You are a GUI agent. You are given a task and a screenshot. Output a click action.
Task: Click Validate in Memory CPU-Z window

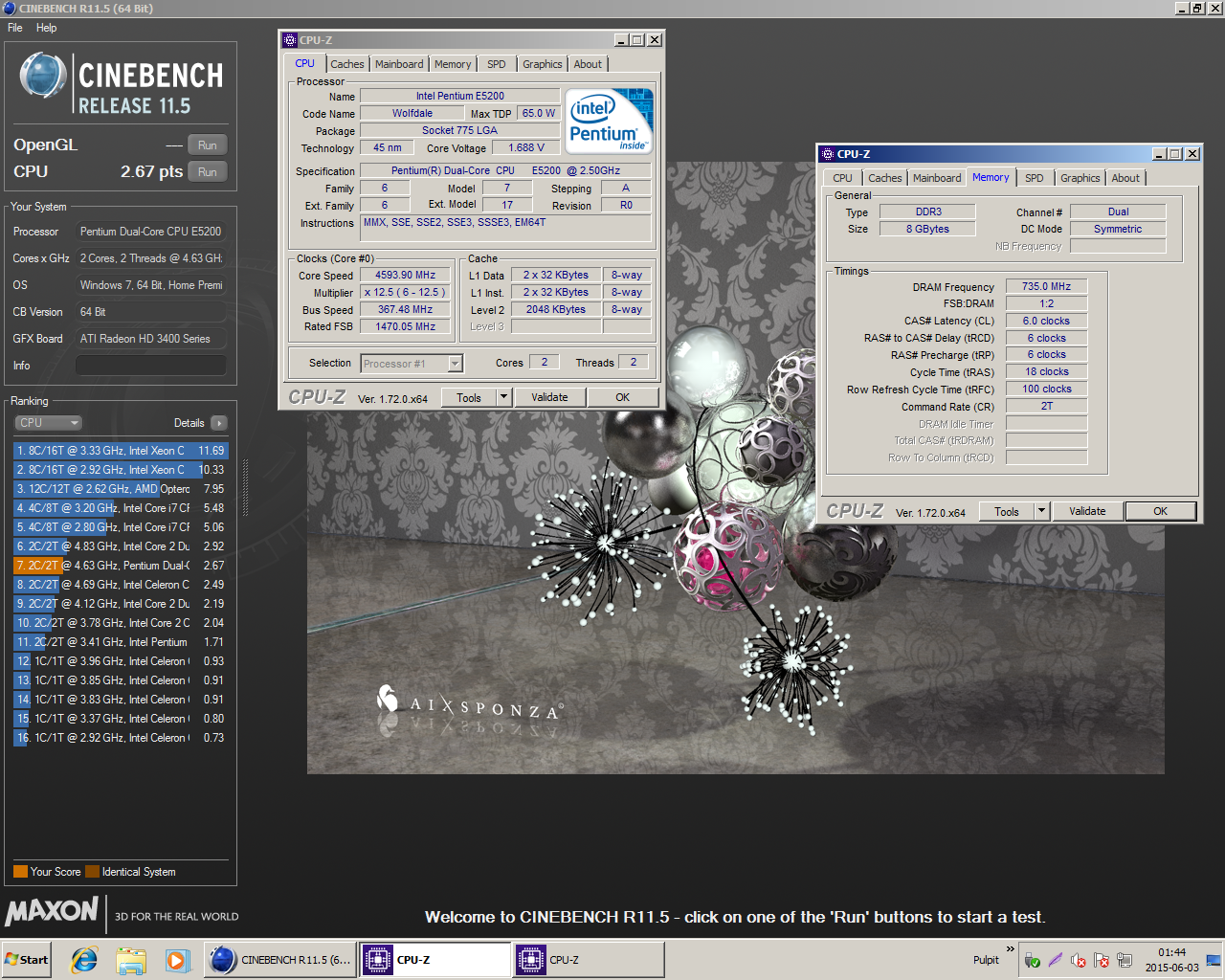click(1087, 512)
